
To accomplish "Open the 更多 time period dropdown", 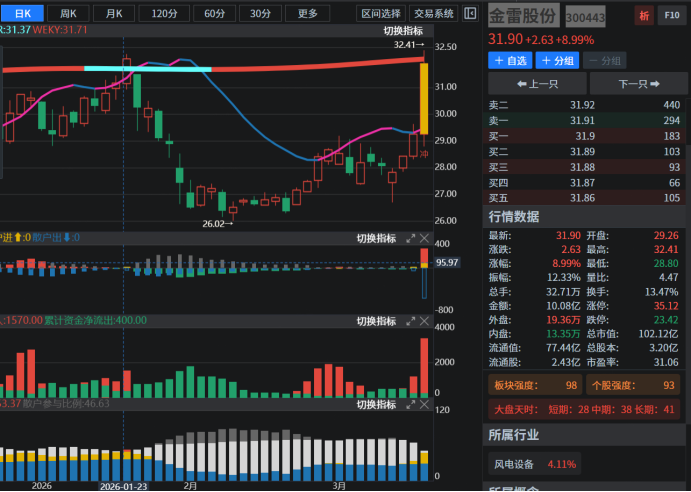I will 308,14.
